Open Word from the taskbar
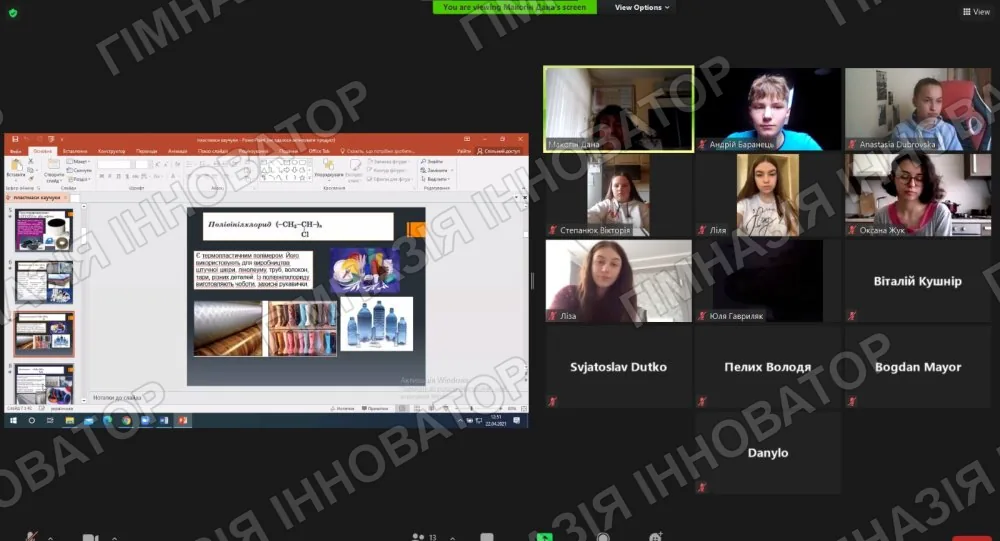The height and width of the screenshot is (541, 1000). (x=164, y=420)
